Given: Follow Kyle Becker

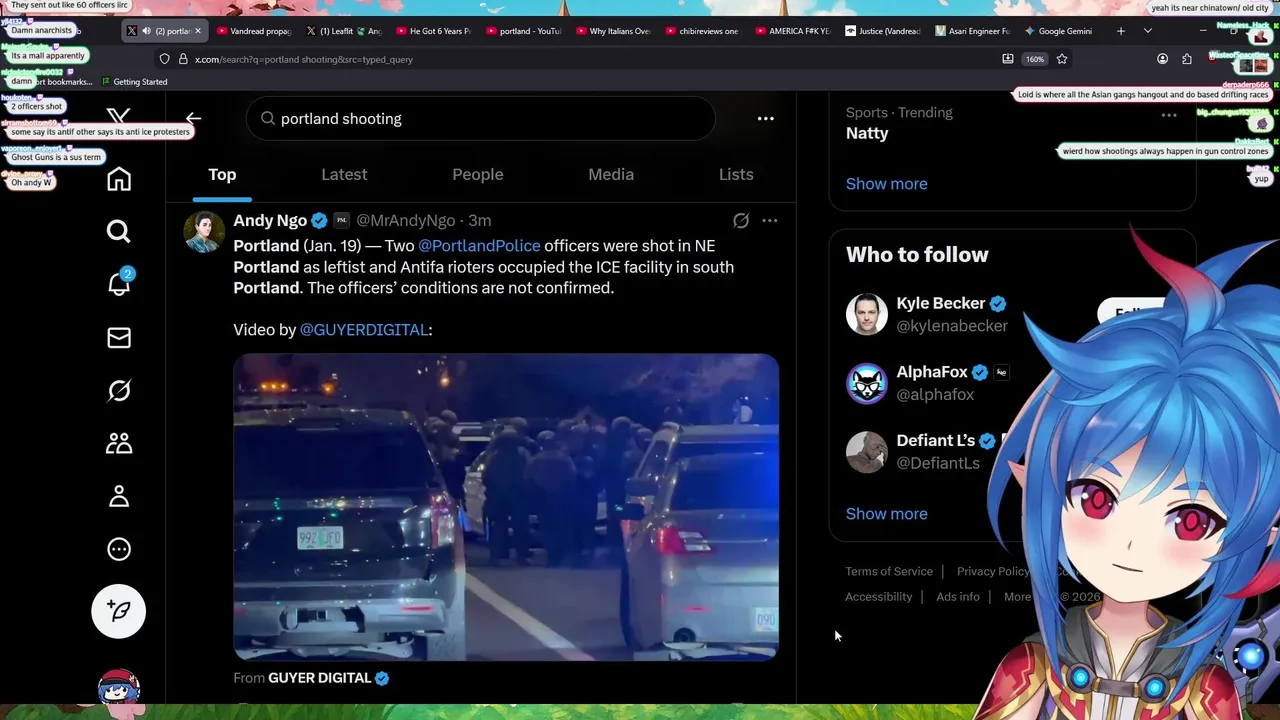Looking at the screenshot, I should coord(1132,314).
